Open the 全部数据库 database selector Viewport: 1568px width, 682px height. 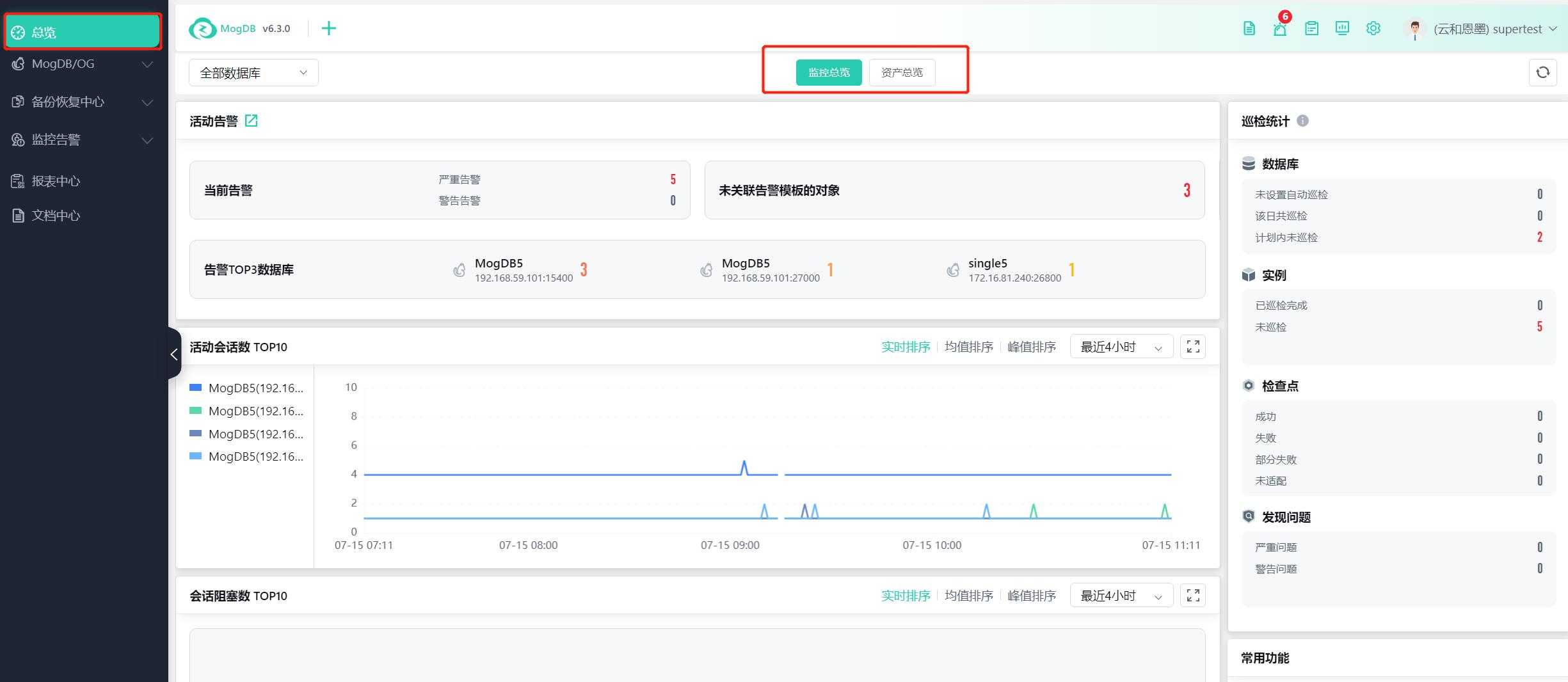[x=253, y=73]
